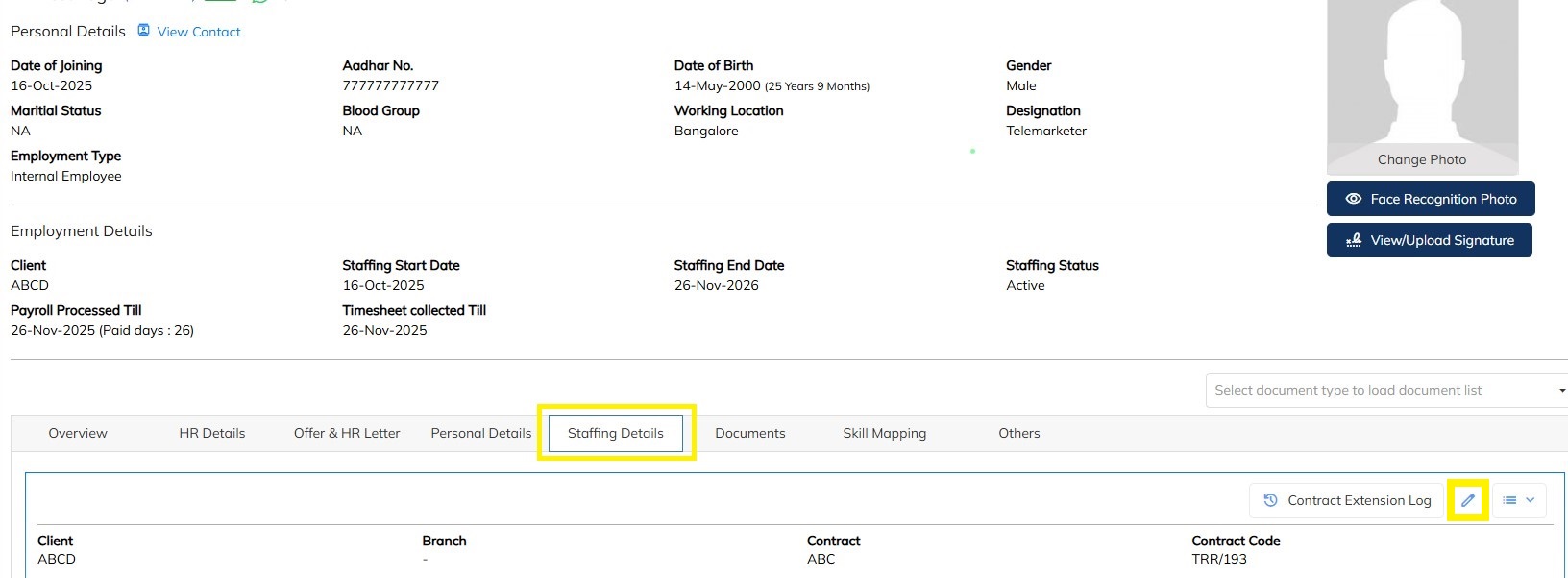The width and height of the screenshot is (1568, 578).
Task: Switch to the Documents tab
Action: (750, 434)
